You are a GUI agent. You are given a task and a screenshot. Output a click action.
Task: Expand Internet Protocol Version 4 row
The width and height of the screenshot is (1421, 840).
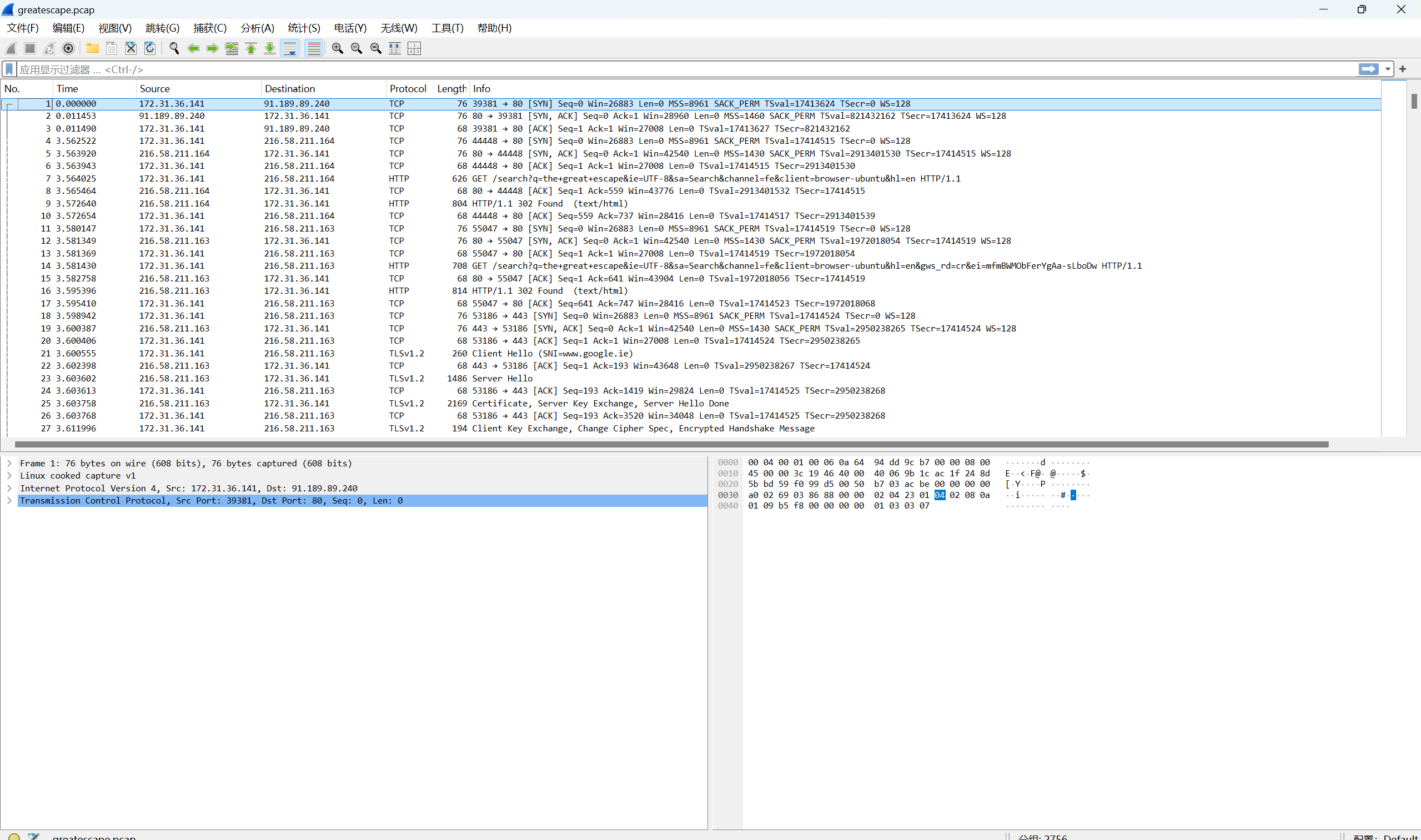9,488
